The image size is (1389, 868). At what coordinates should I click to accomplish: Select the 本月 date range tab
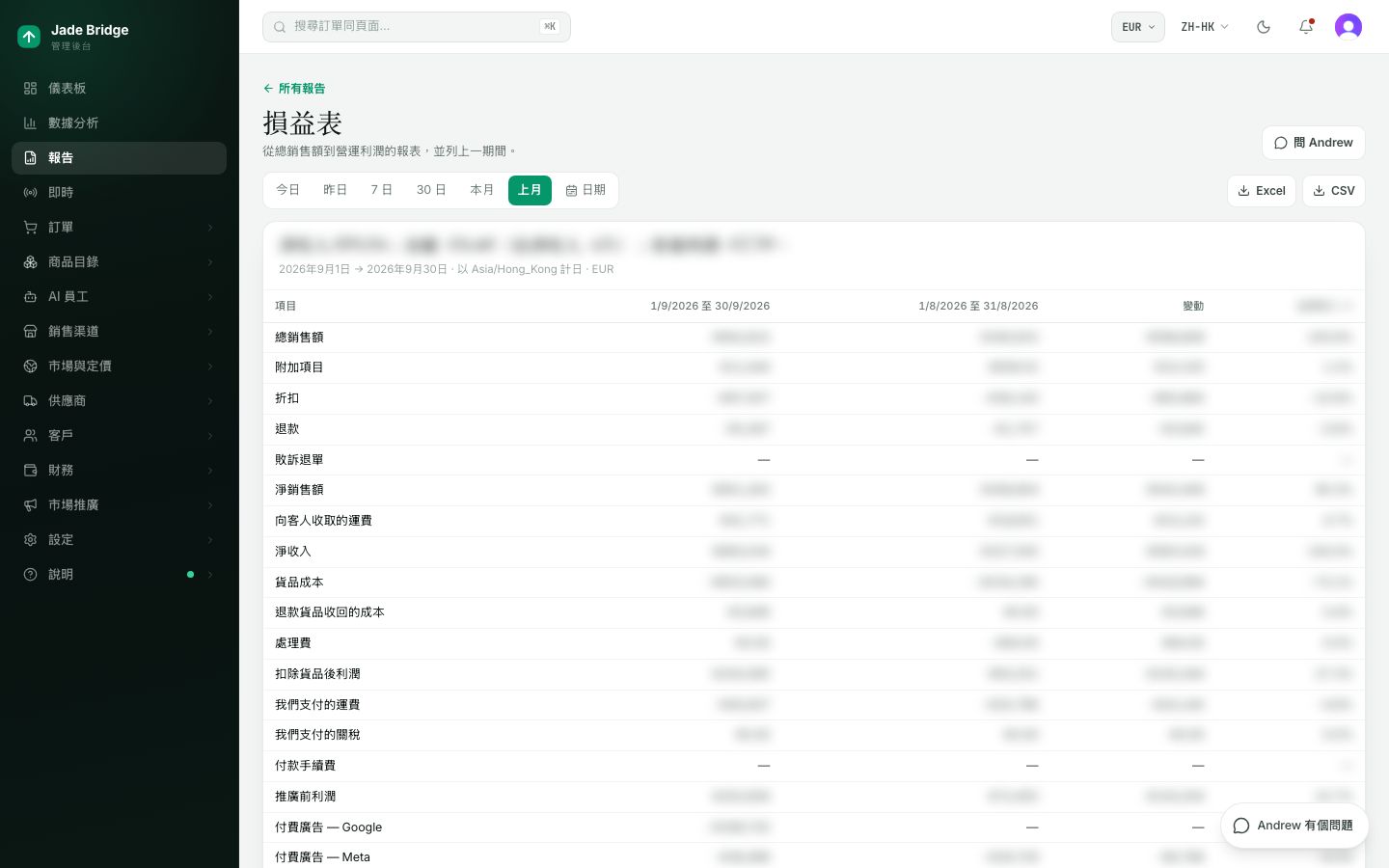click(482, 190)
